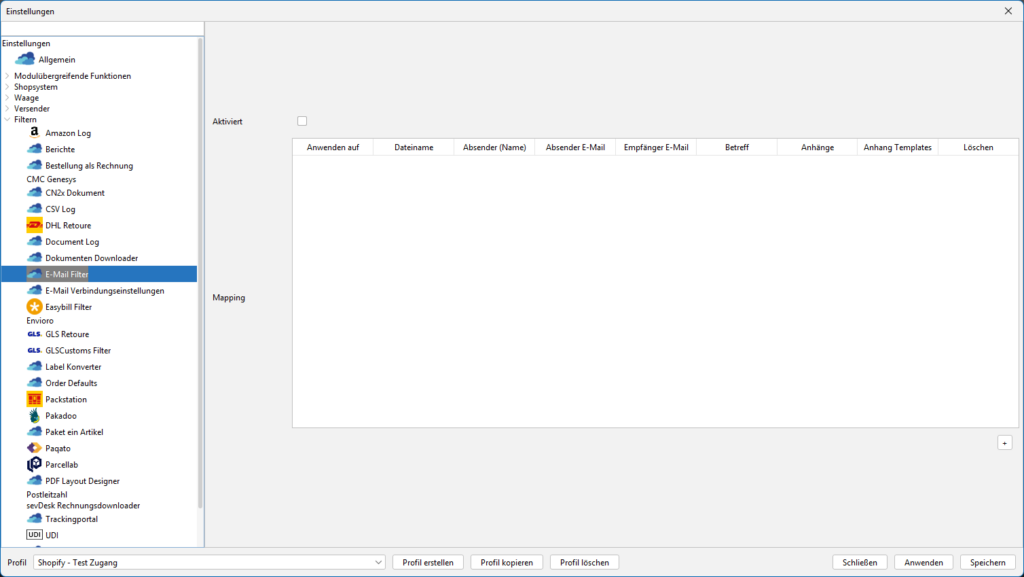Image resolution: width=1024 pixels, height=577 pixels.
Task: Add mapping row with plus button
Action: tap(1004, 442)
